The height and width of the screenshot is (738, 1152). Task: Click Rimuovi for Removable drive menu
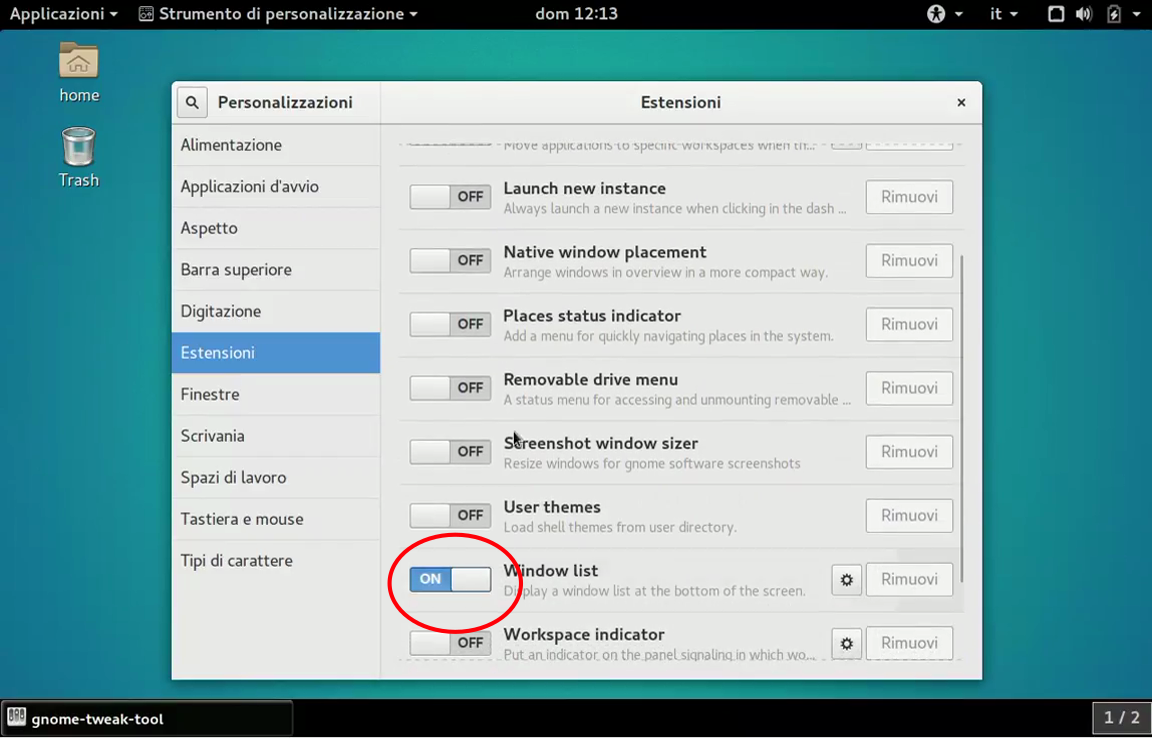(909, 388)
